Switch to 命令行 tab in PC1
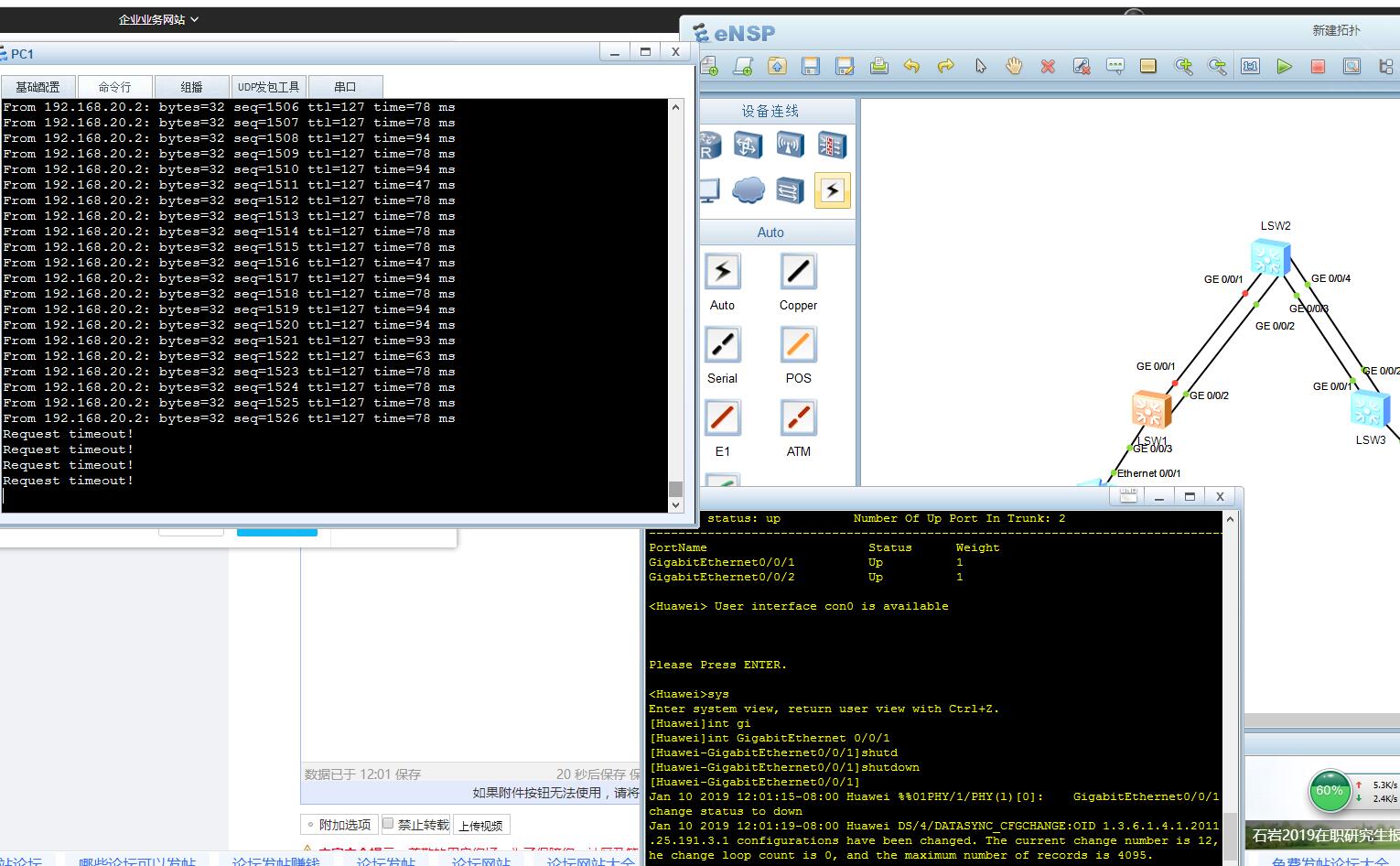 (114, 87)
